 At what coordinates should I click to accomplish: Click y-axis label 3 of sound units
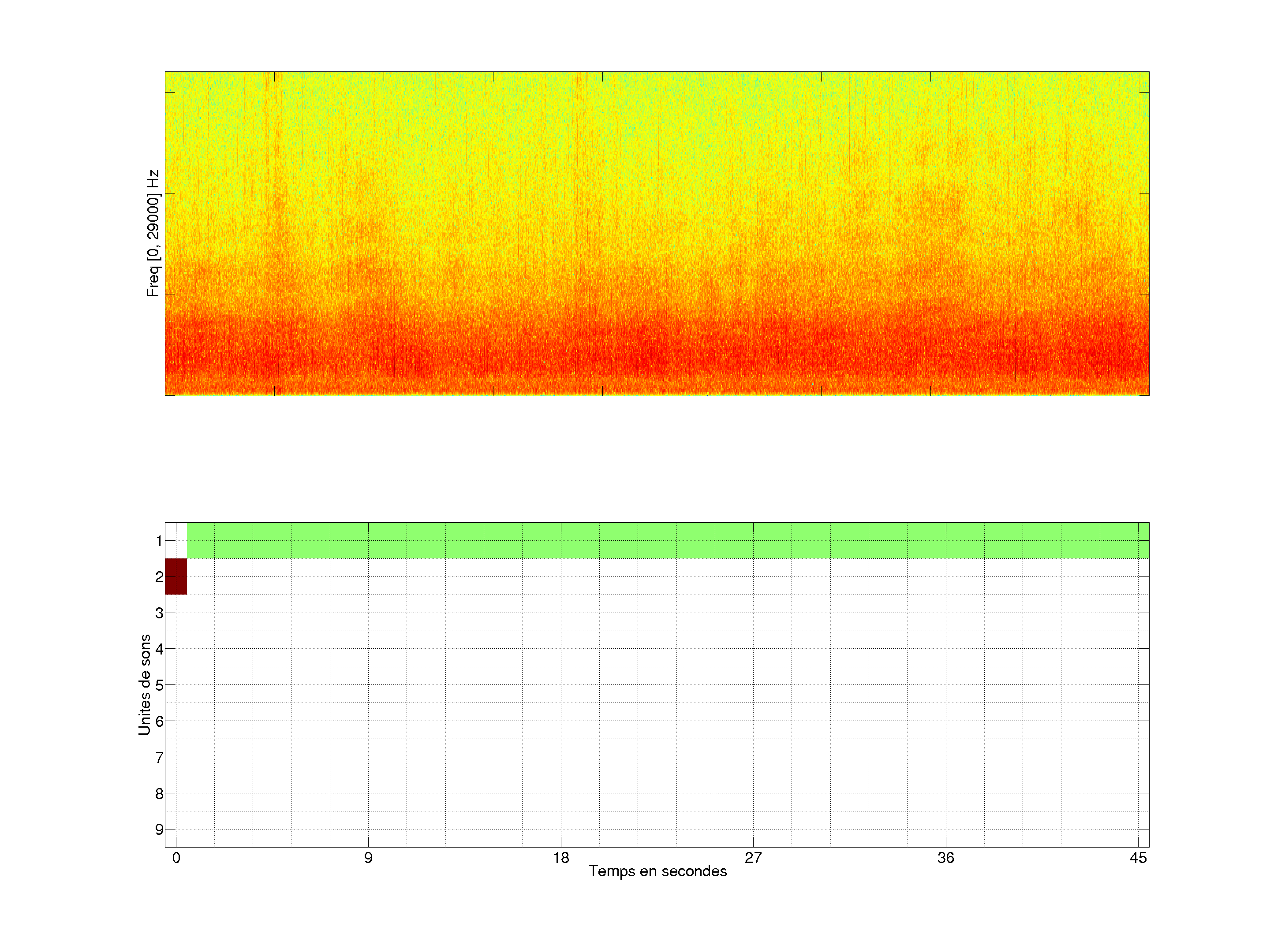click(x=159, y=613)
